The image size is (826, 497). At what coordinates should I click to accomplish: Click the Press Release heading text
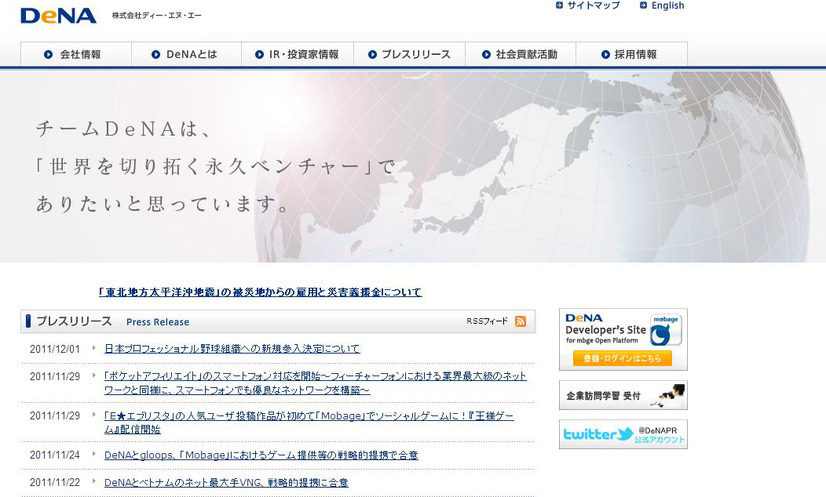pyautogui.click(x=158, y=322)
